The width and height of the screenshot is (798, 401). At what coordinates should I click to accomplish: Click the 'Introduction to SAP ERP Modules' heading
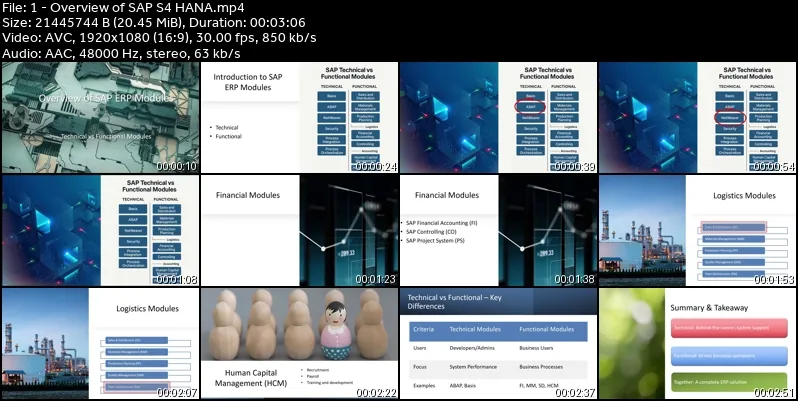248,82
